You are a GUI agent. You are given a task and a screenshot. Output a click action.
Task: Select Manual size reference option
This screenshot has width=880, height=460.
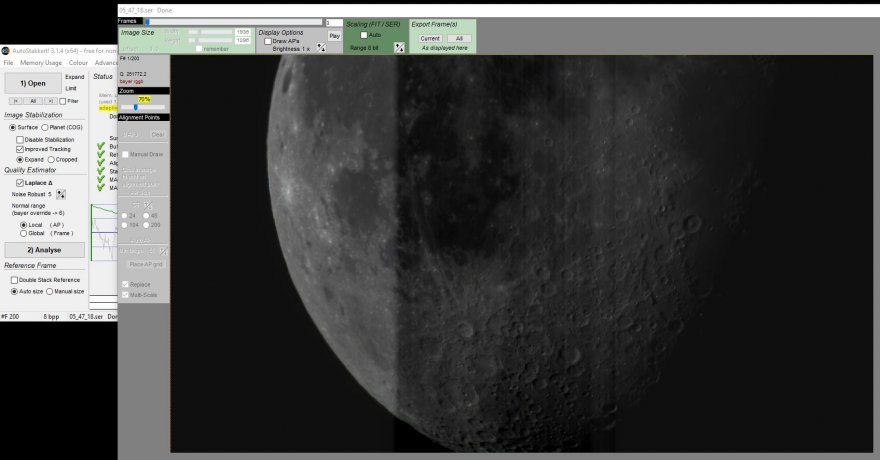(x=49, y=292)
